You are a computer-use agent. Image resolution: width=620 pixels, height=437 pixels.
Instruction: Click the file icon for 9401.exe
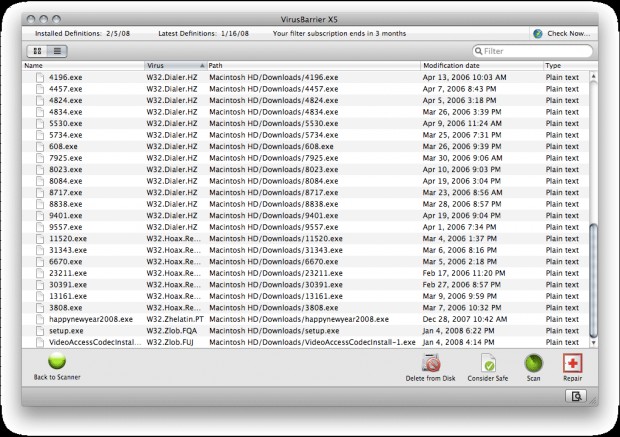[x=40, y=216]
